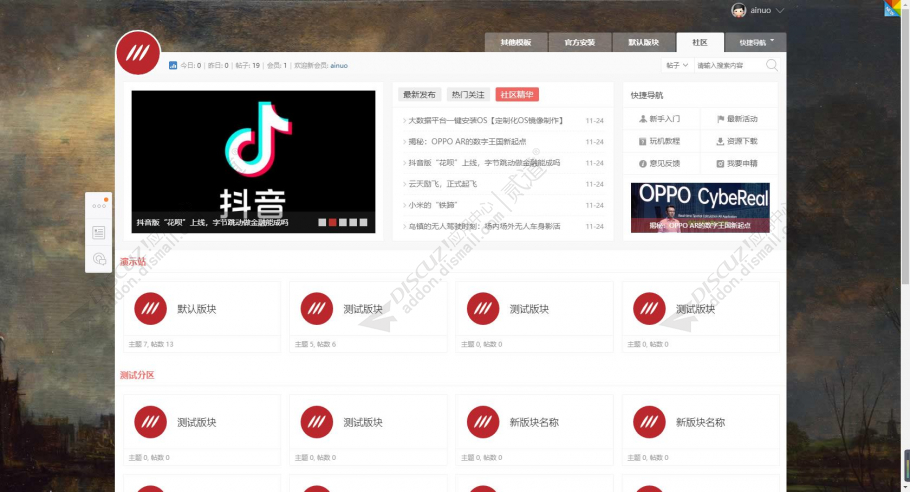Select the red active carousel indicator dot
The image size is (910, 492).
pos(333,222)
